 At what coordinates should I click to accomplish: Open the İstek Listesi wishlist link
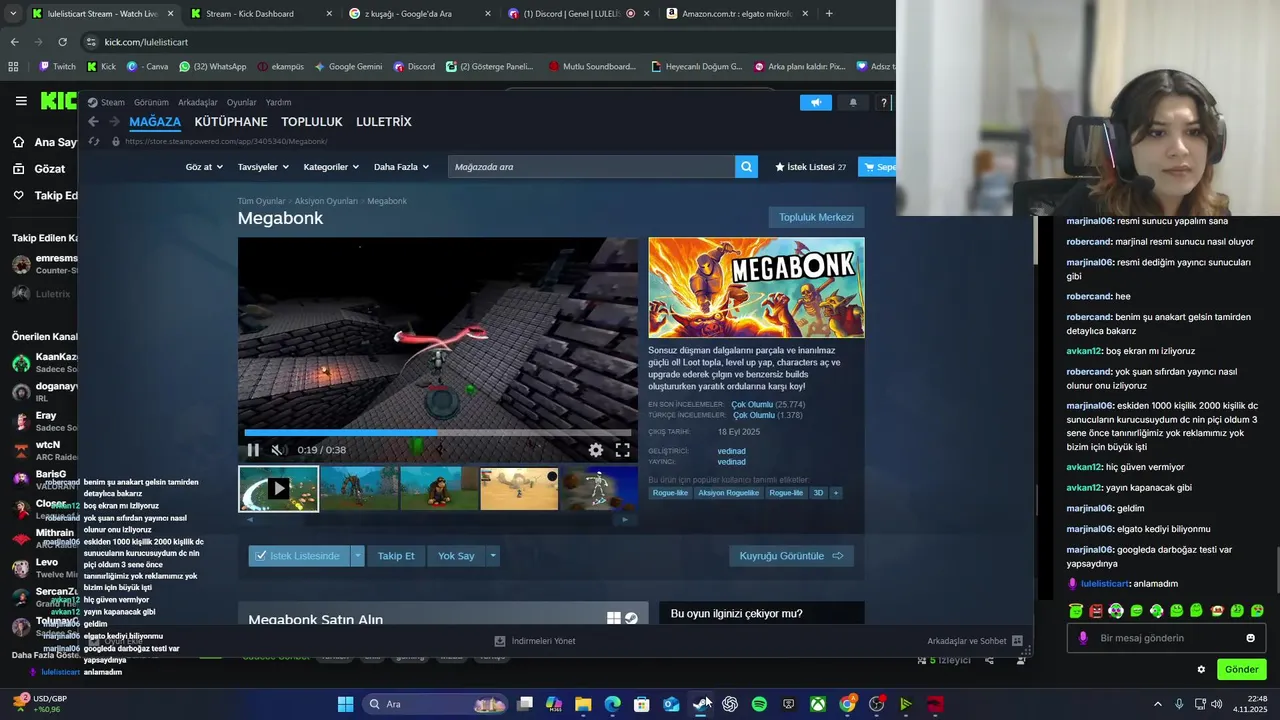811,167
